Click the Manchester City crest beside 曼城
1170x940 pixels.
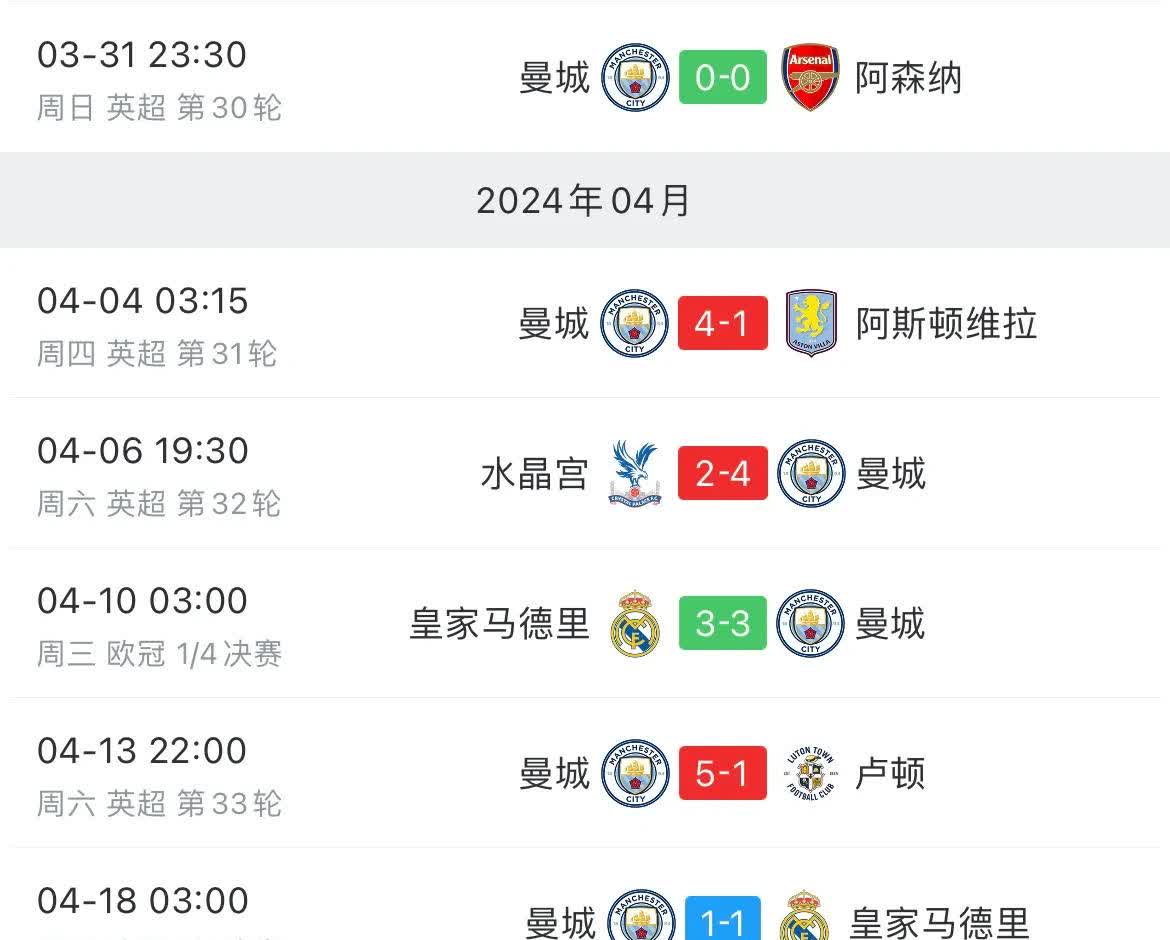click(634, 77)
